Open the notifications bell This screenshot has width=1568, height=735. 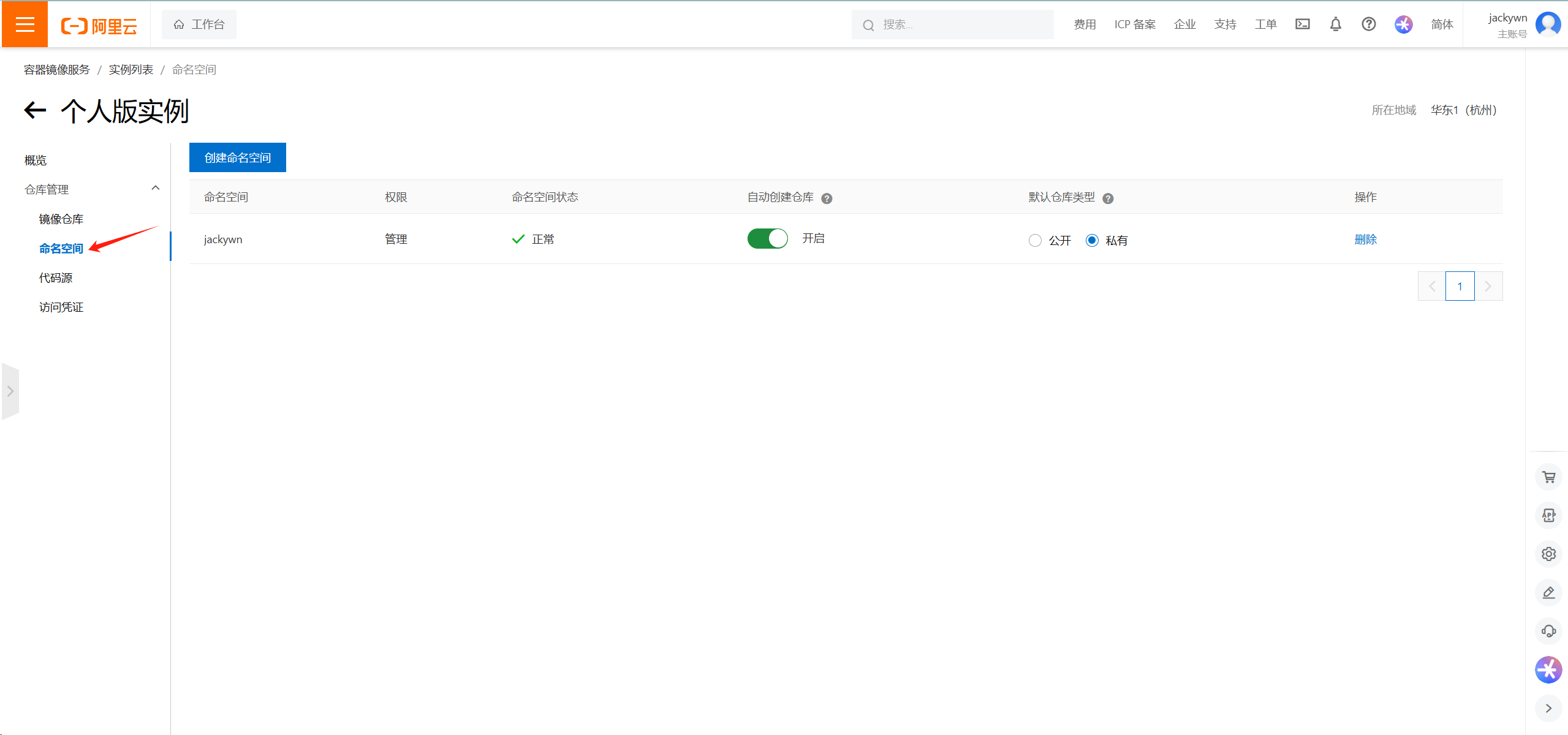click(1336, 24)
